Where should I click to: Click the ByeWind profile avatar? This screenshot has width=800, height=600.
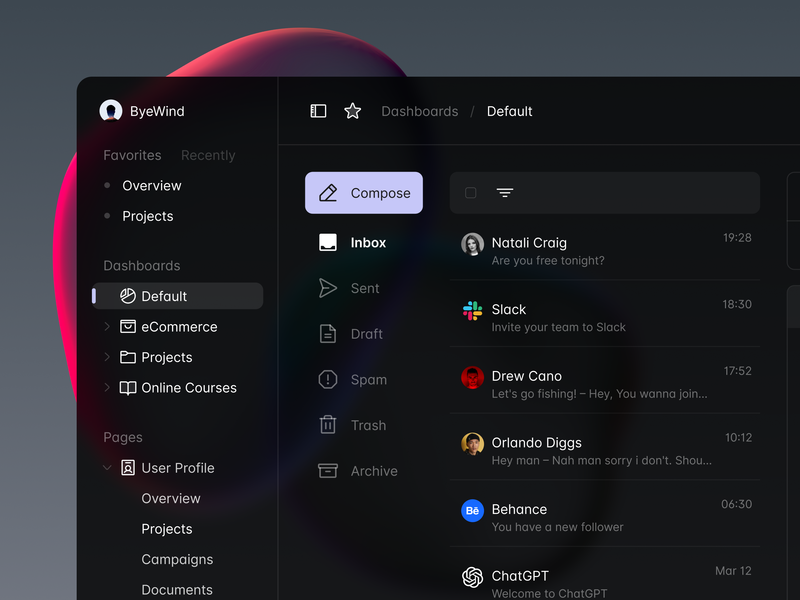[111, 111]
